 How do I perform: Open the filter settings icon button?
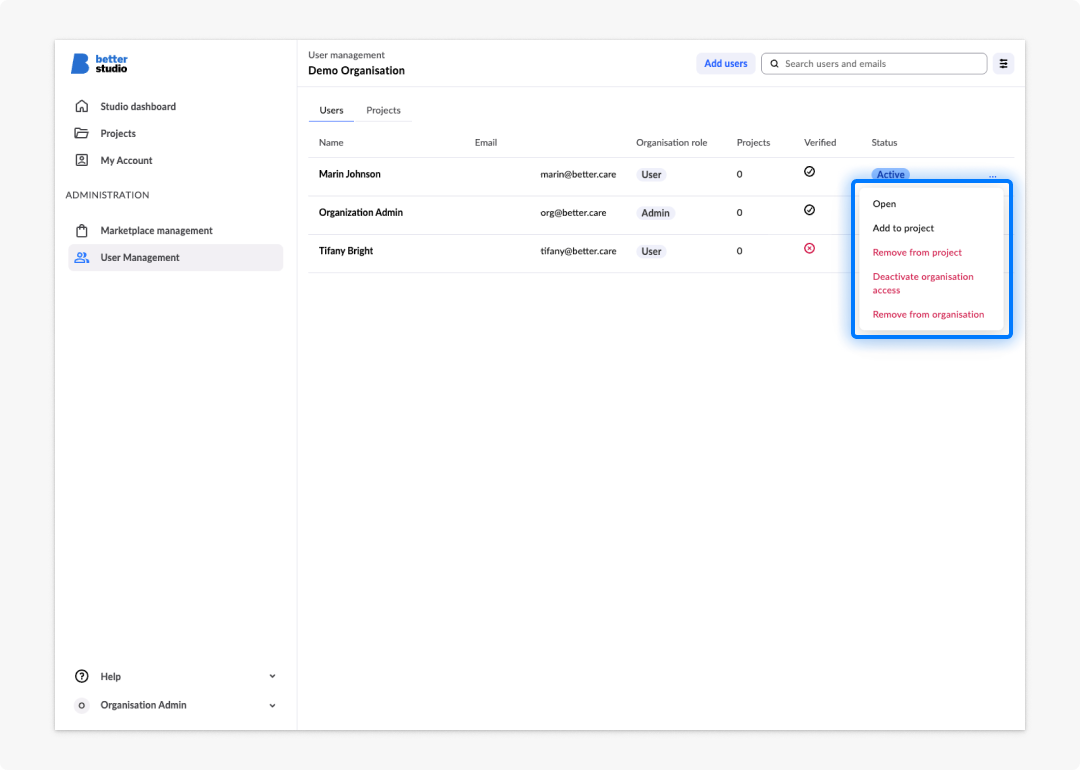[1004, 63]
